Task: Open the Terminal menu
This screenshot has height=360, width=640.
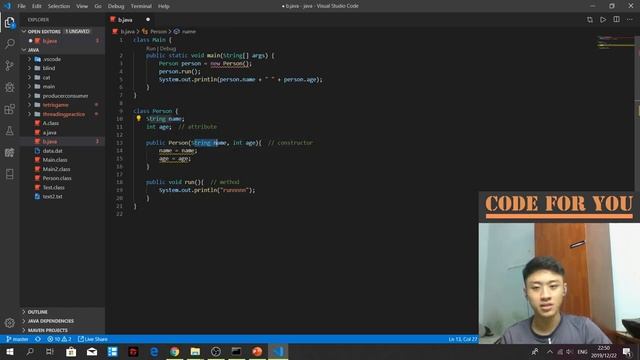Action: click(x=141, y=6)
